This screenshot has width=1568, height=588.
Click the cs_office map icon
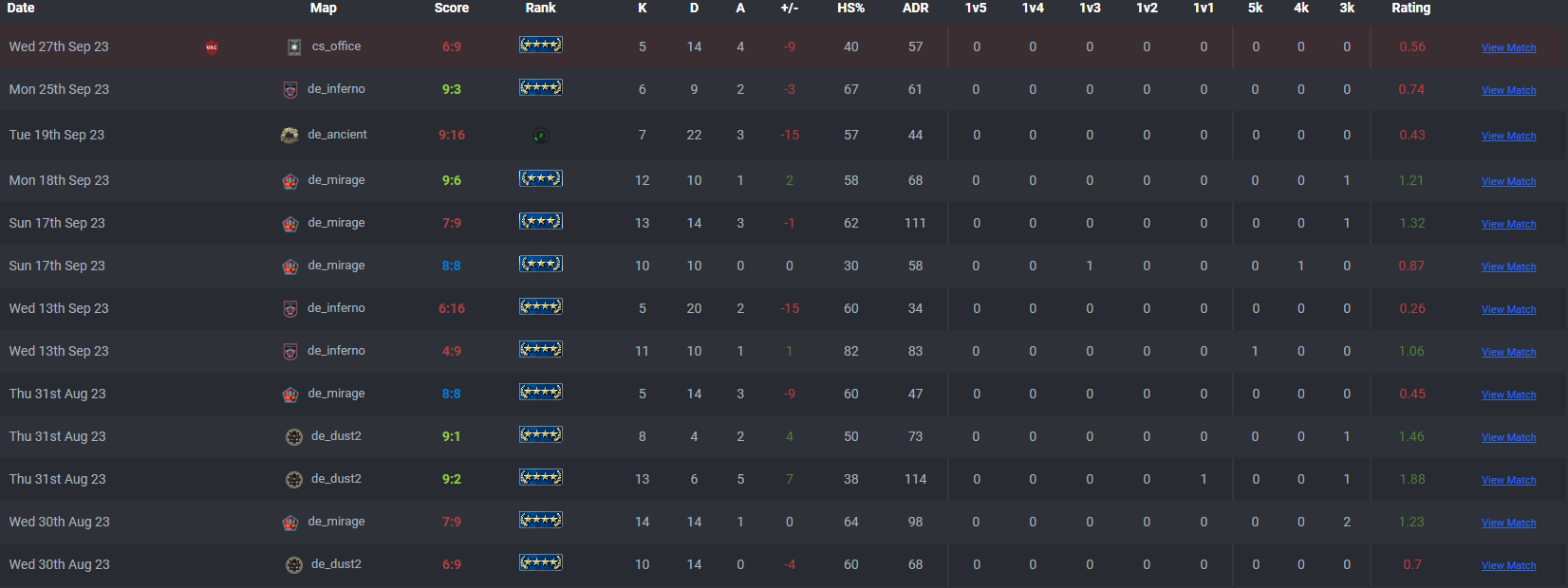point(294,46)
